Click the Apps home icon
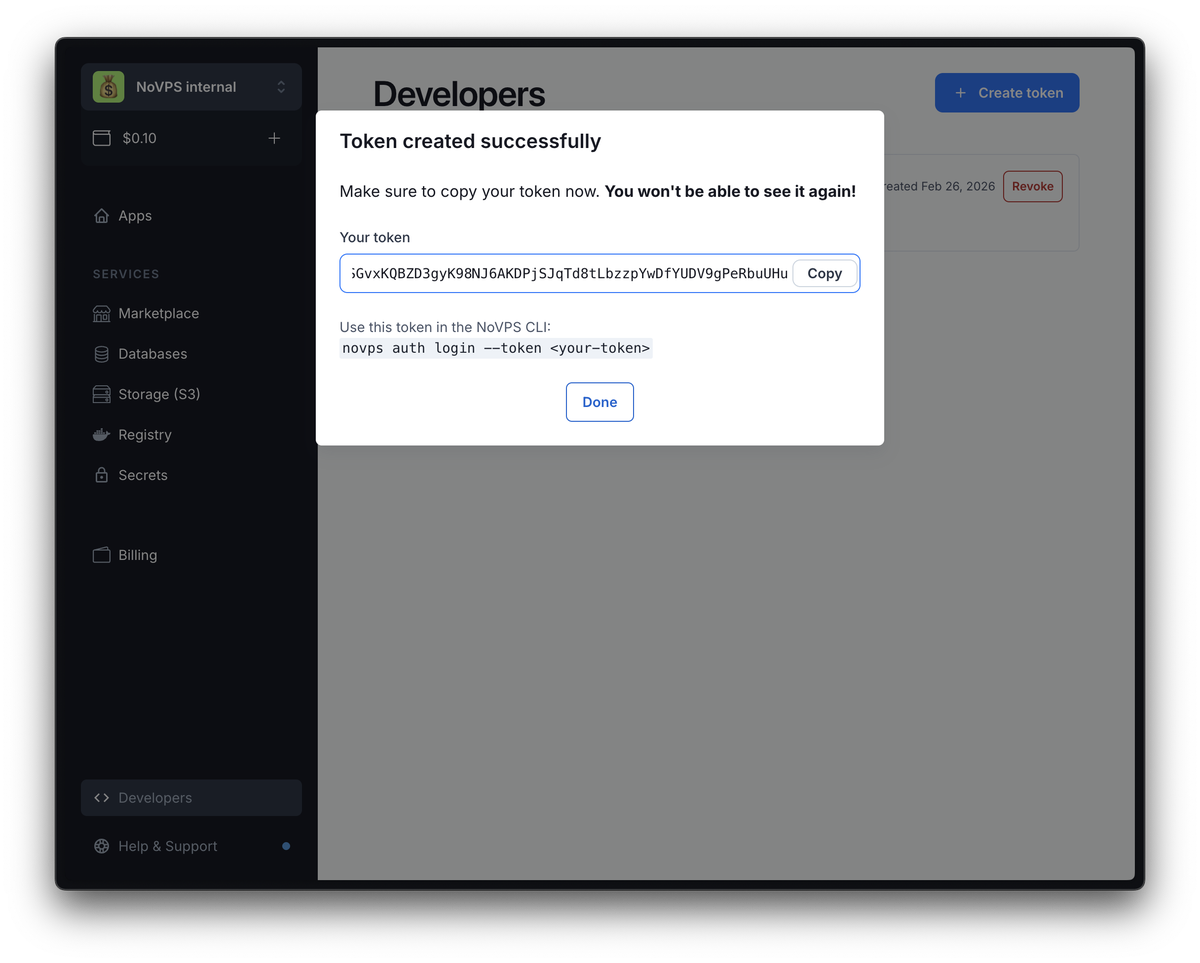 click(101, 216)
